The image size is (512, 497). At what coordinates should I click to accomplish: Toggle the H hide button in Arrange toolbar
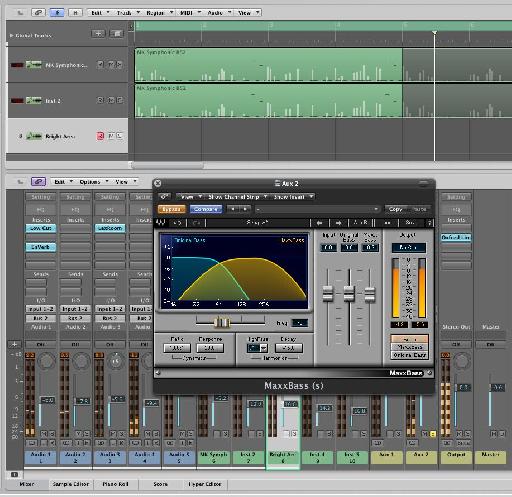click(x=75, y=13)
